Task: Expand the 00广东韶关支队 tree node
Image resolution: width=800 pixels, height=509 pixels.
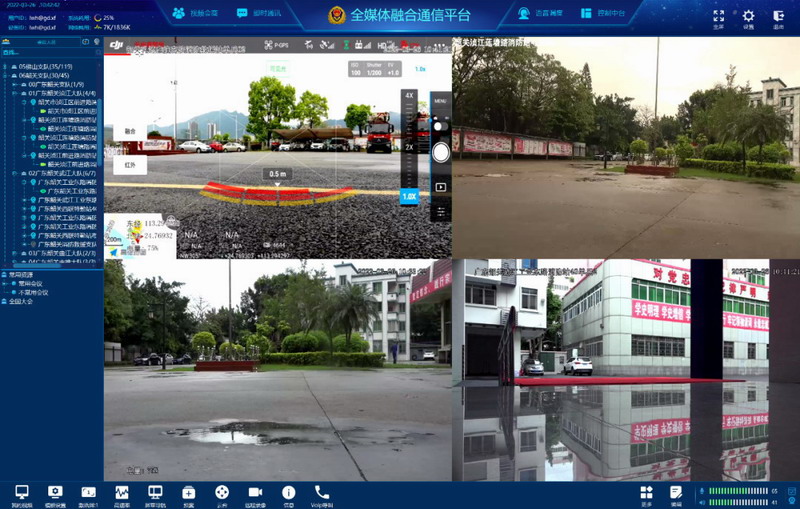Action: coord(15,84)
